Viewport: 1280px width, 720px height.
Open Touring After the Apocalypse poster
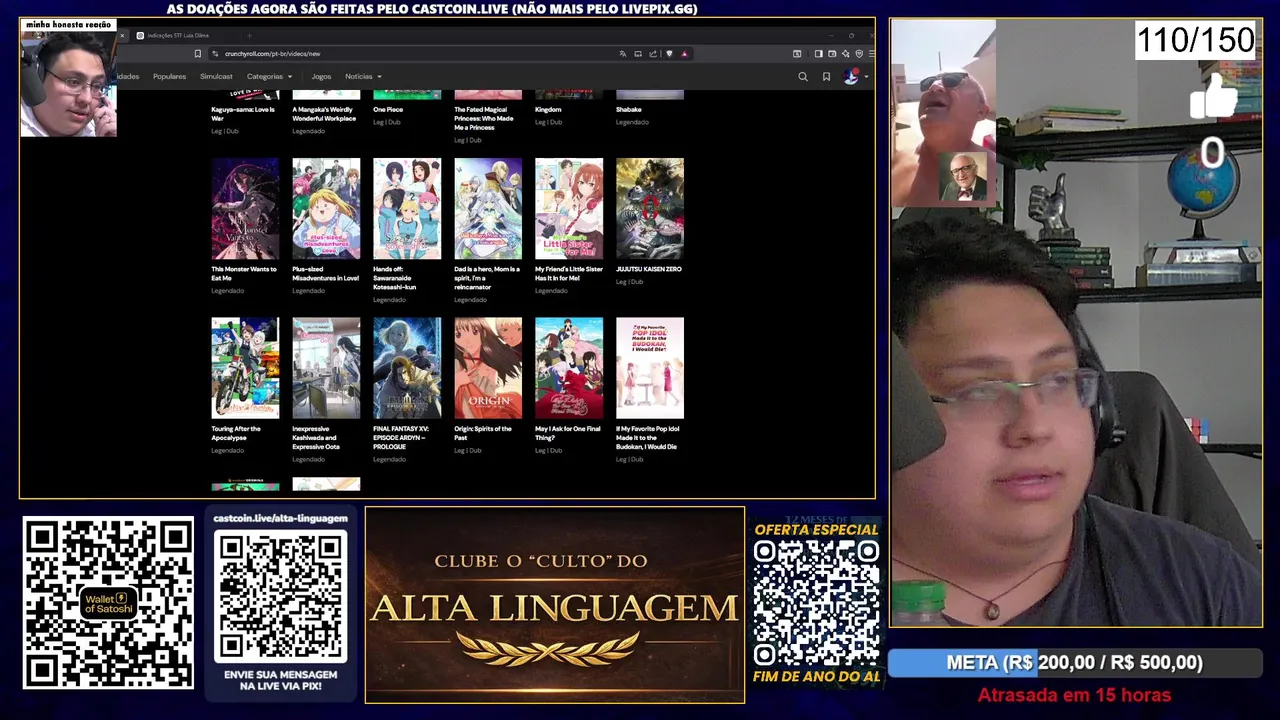pos(245,368)
